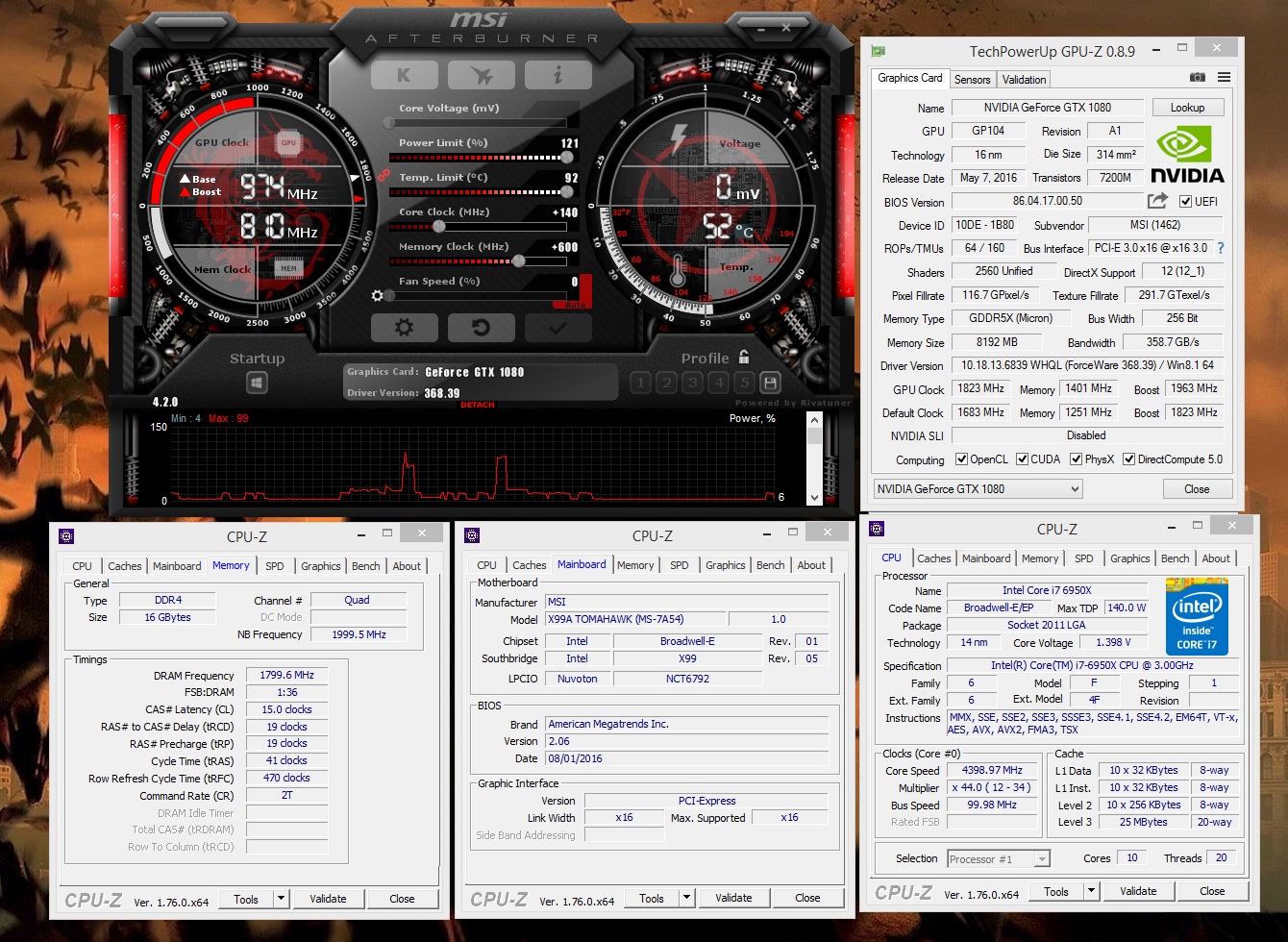Toggle the PhysX checkbox

(x=1077, y=459)
